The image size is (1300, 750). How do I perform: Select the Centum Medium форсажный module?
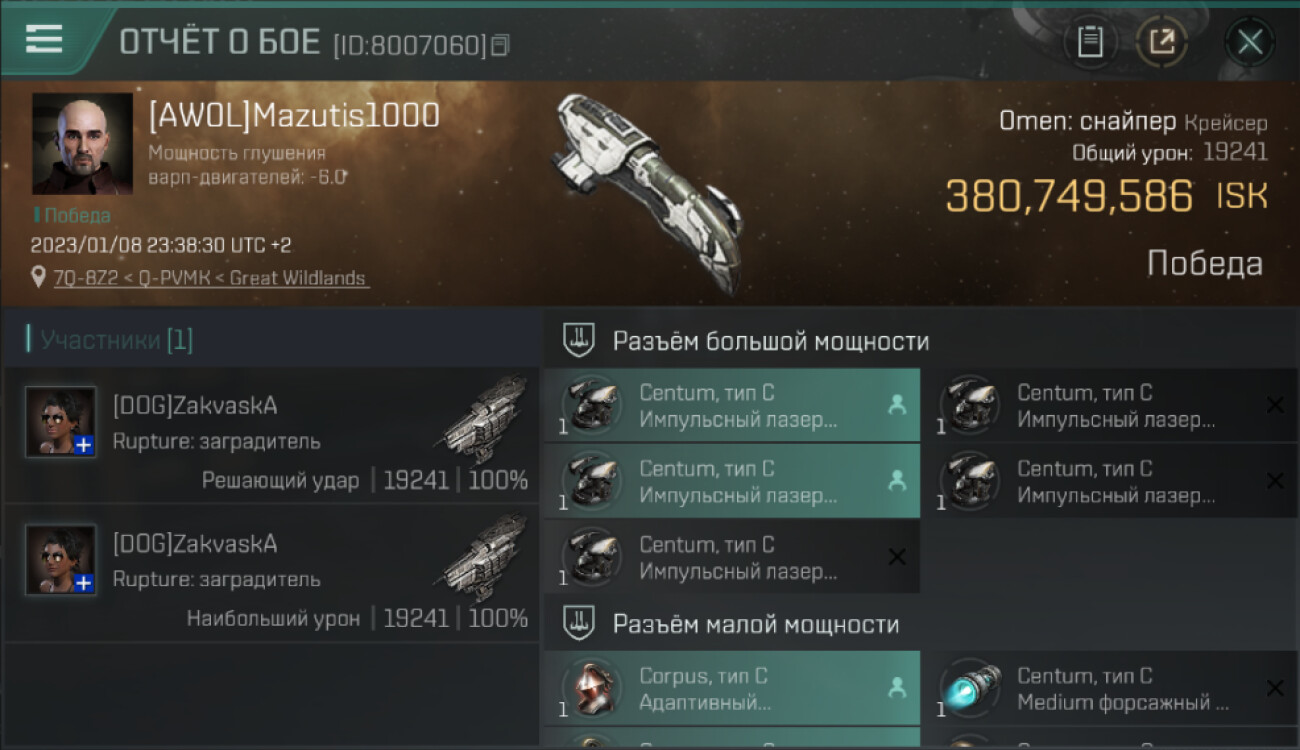pyautogui.click(x=1110, y=689)
